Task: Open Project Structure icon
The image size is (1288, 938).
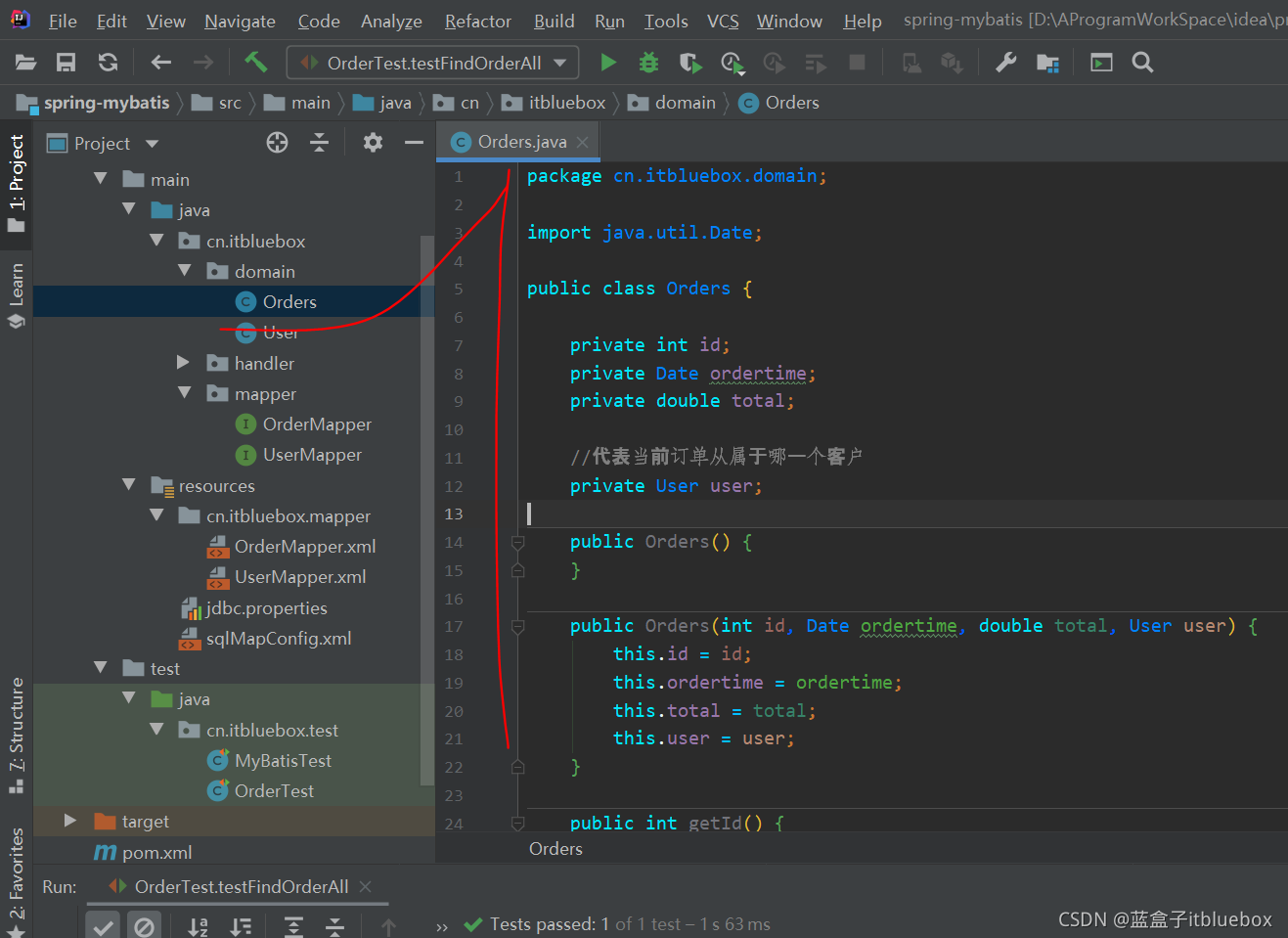Action: pos(1047,64)
